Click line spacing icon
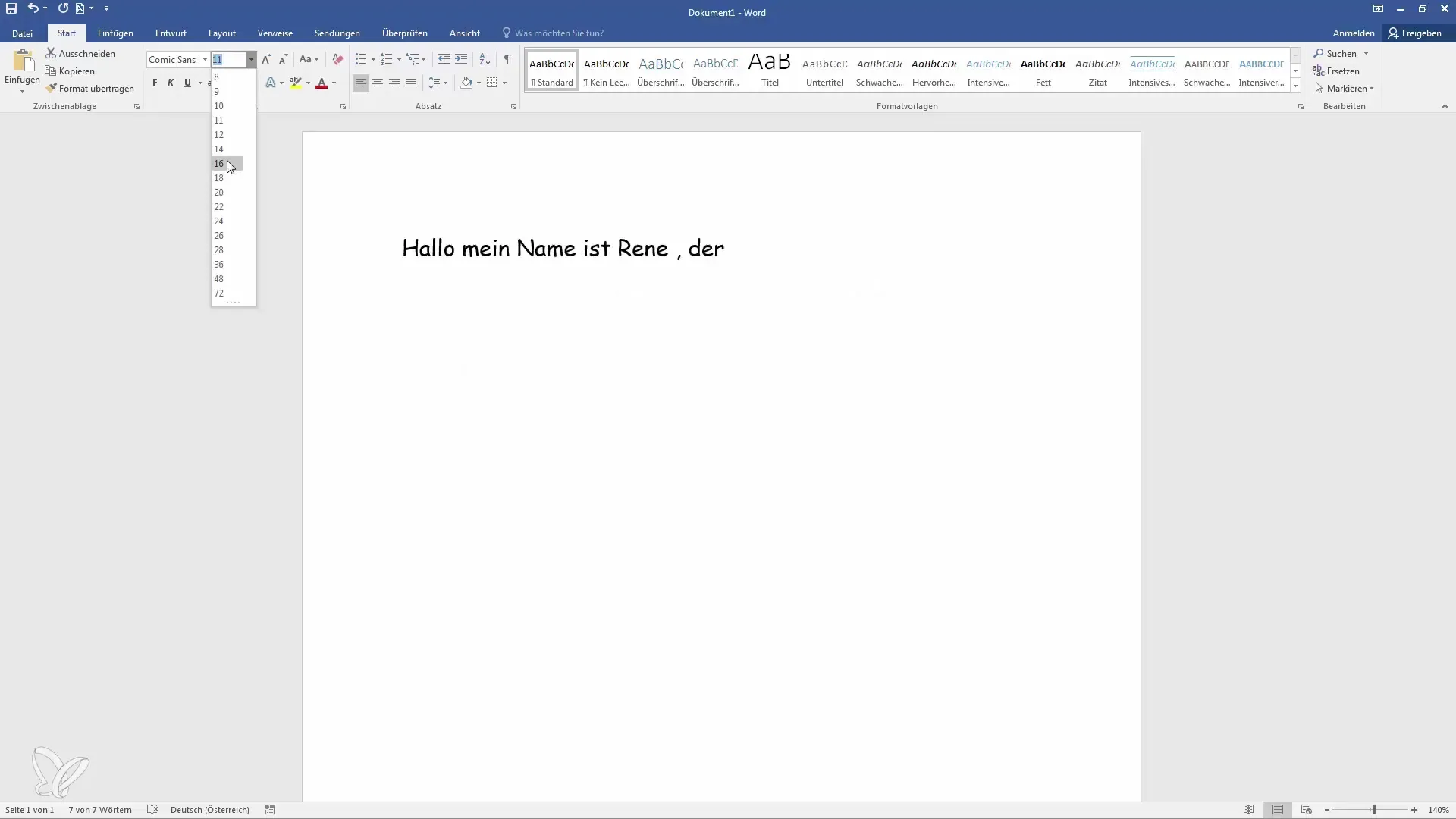 click(x=434, y=83)
